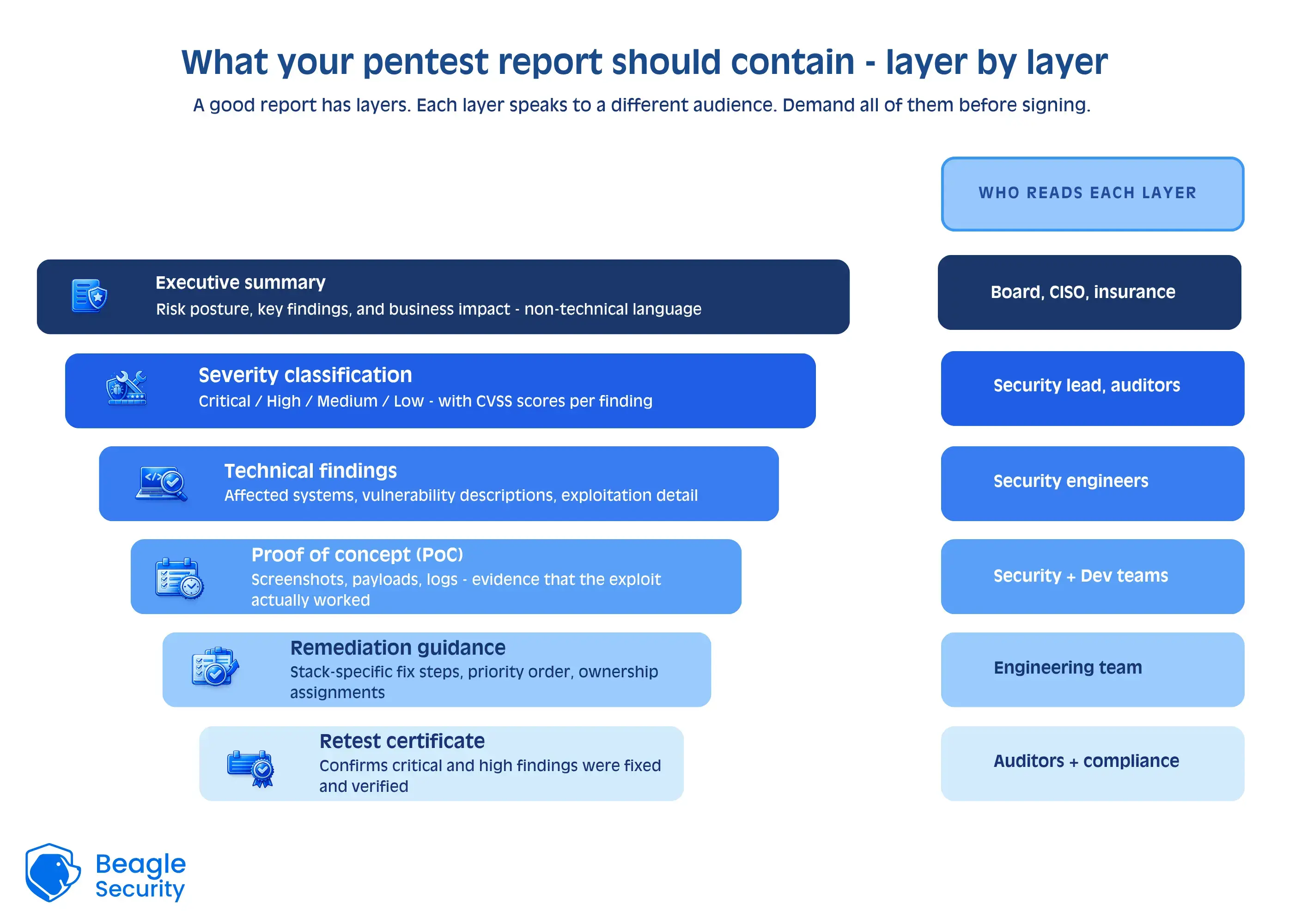Click the 'Retest certificate' heading
This screenshot has height=924, width=1289.
[402, 741]
